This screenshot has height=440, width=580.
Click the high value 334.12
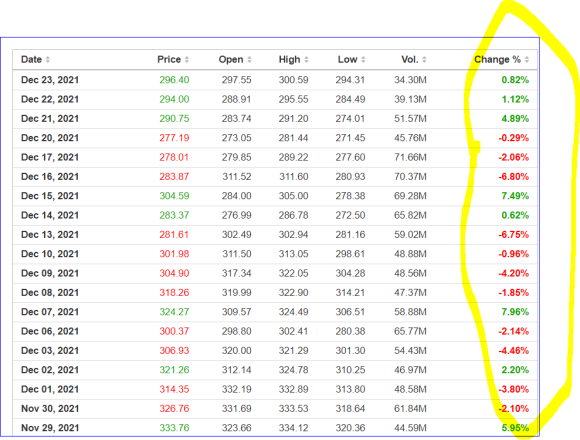(x=293, y=428)
